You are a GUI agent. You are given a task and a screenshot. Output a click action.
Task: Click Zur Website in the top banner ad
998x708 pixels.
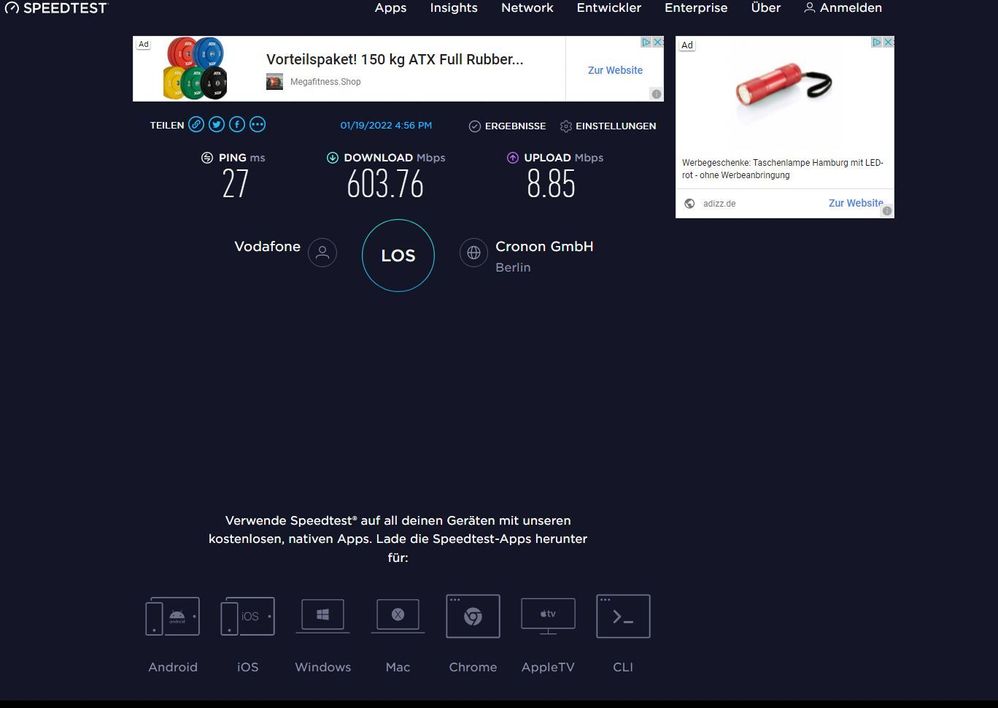615,70
